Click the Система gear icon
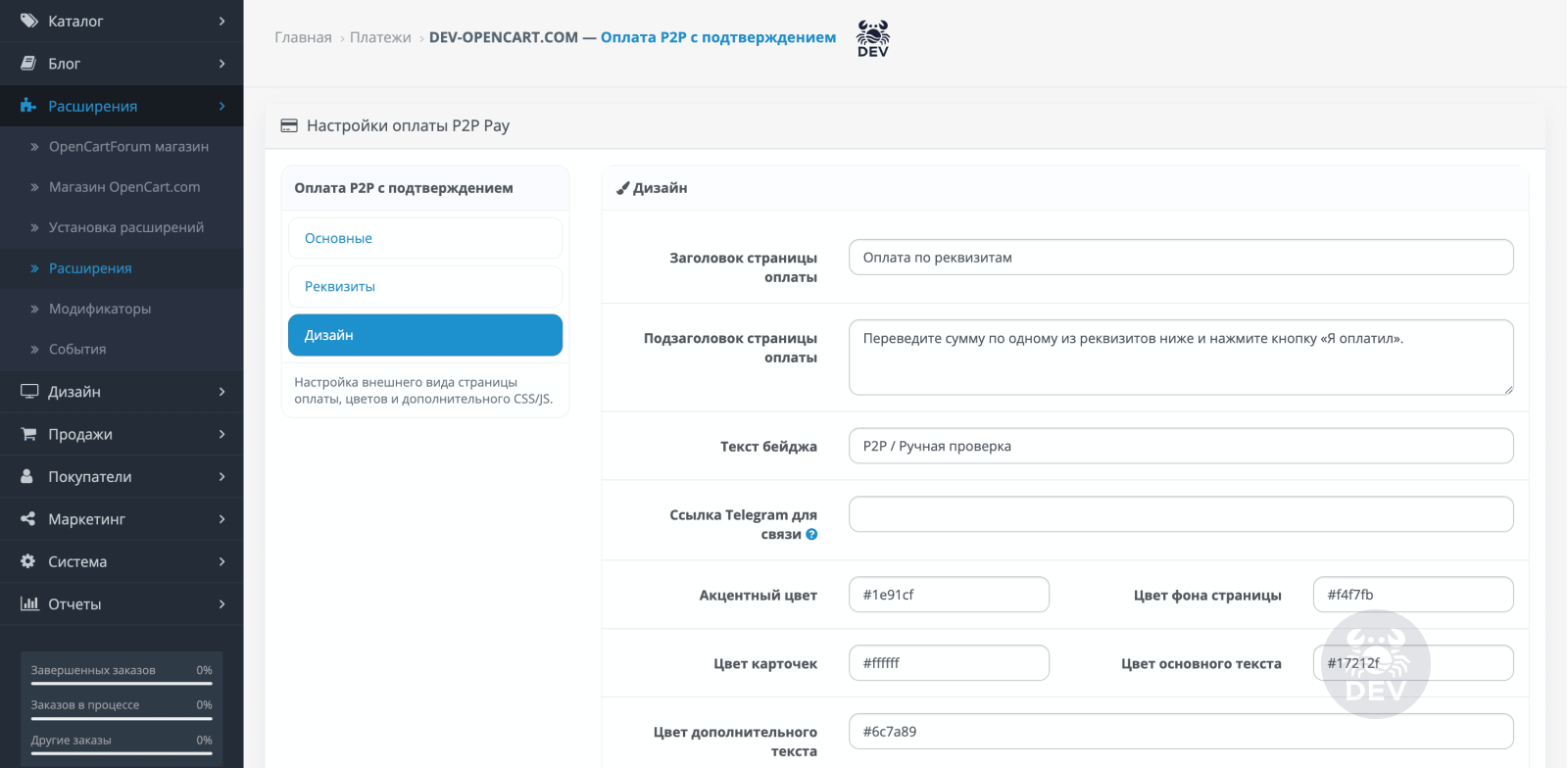Image resolution: width=1568 pixels, height=768 pixels. coord(28,561)
